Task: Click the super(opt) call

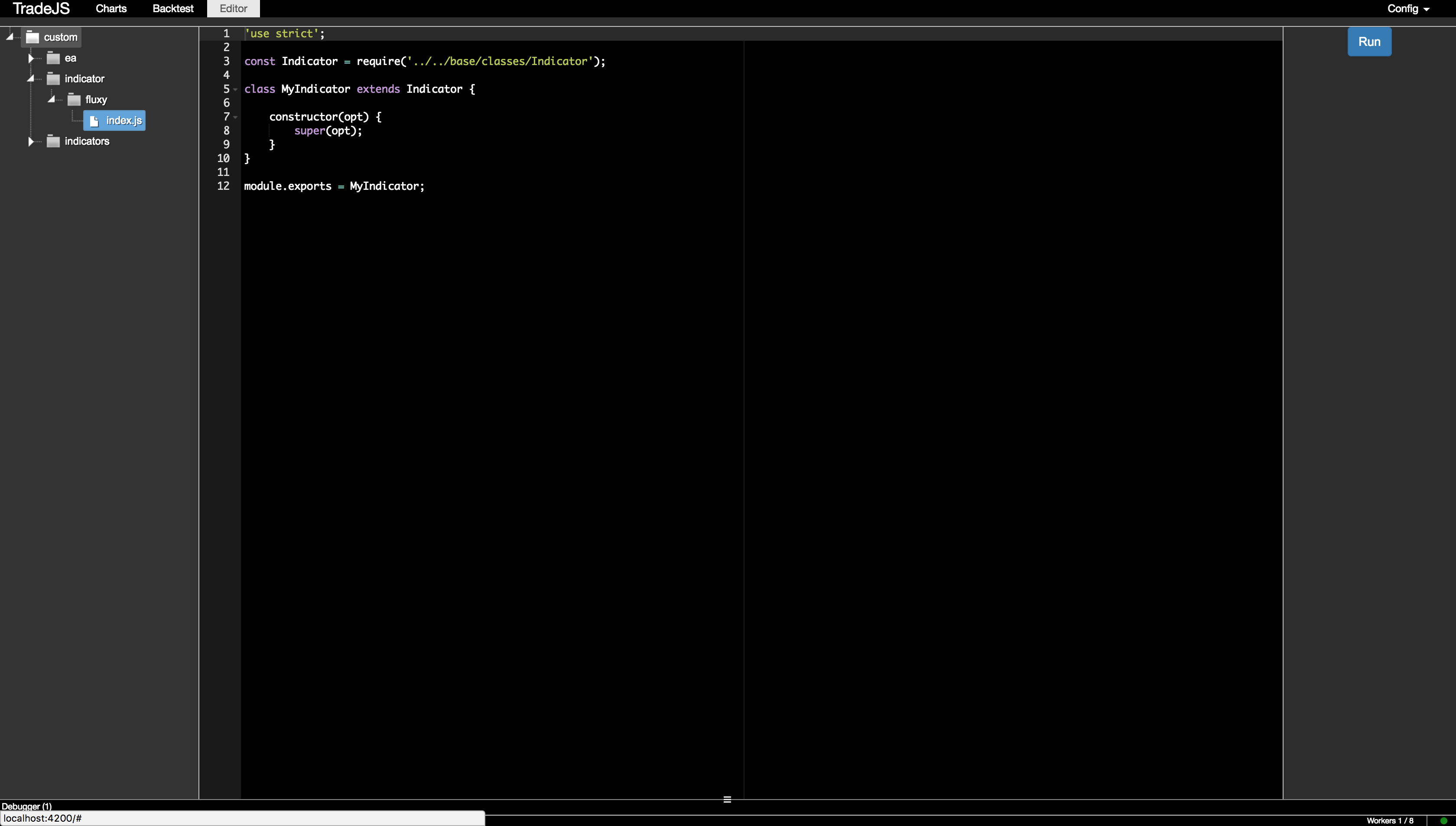Action: [x=328, y=130]
